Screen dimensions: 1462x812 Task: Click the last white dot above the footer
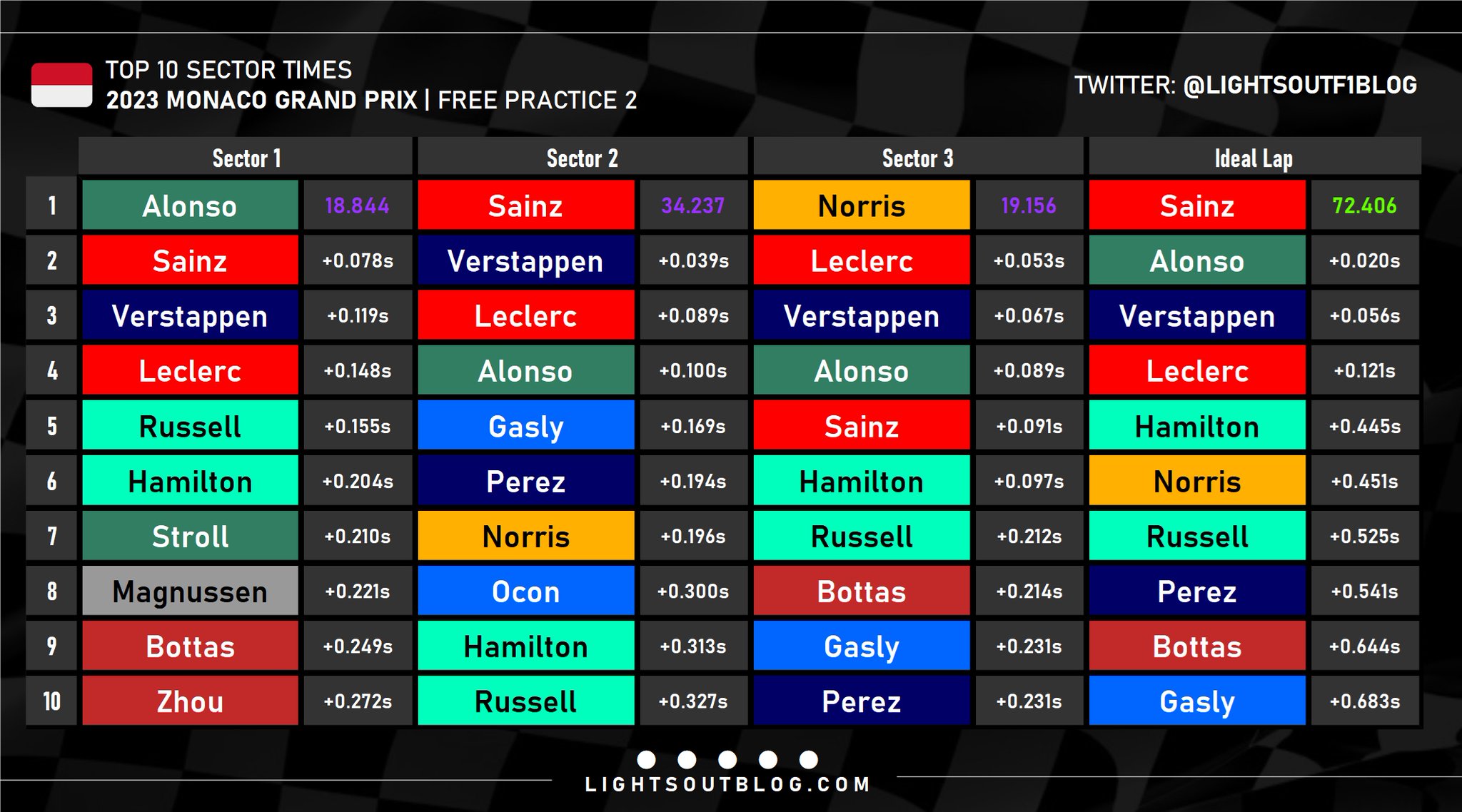(x=809, y=759)
